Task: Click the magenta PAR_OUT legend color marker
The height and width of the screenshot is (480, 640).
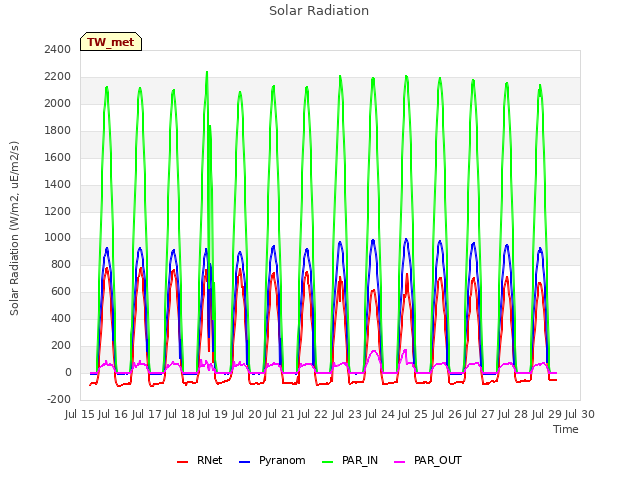Action: (400, 462)
